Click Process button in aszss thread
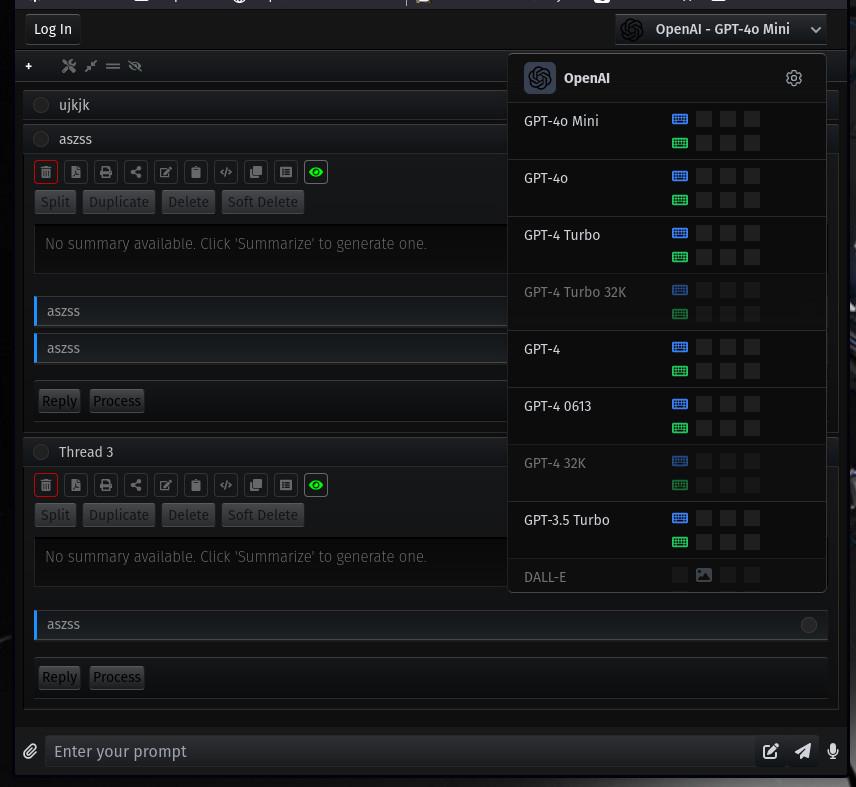 pos(117,401)
